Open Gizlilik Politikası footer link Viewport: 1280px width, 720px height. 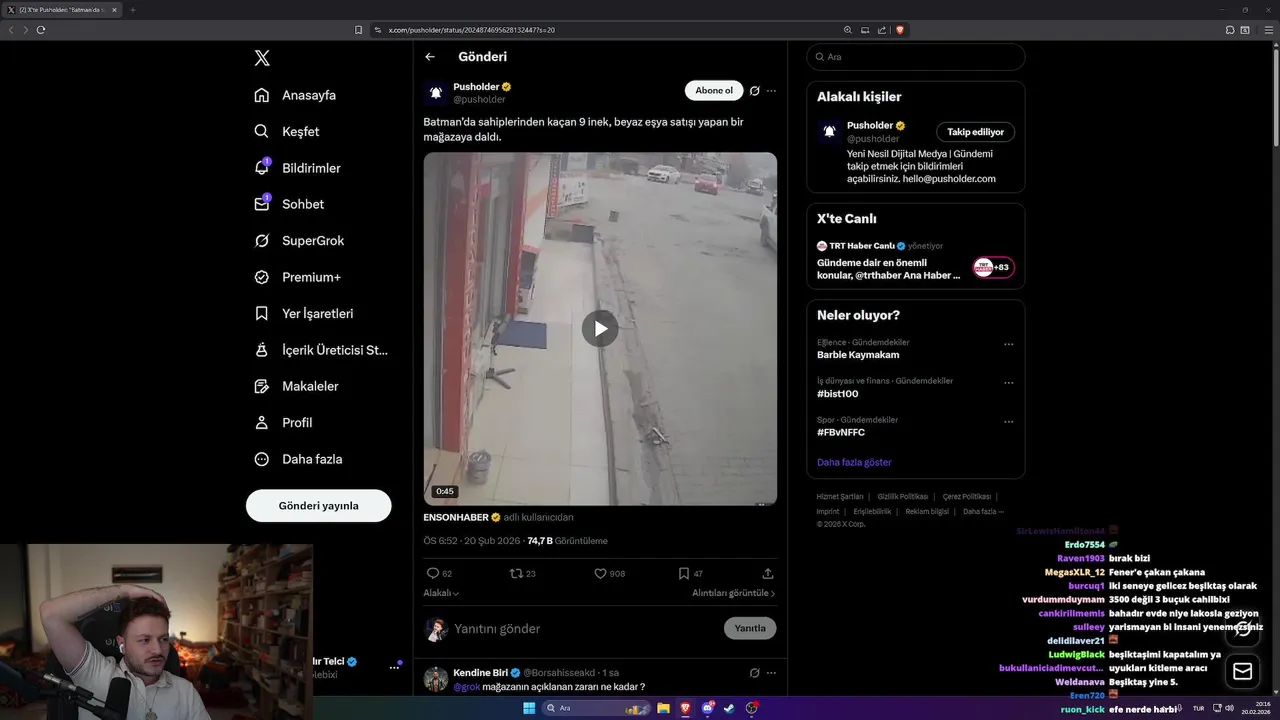[903, 496]
